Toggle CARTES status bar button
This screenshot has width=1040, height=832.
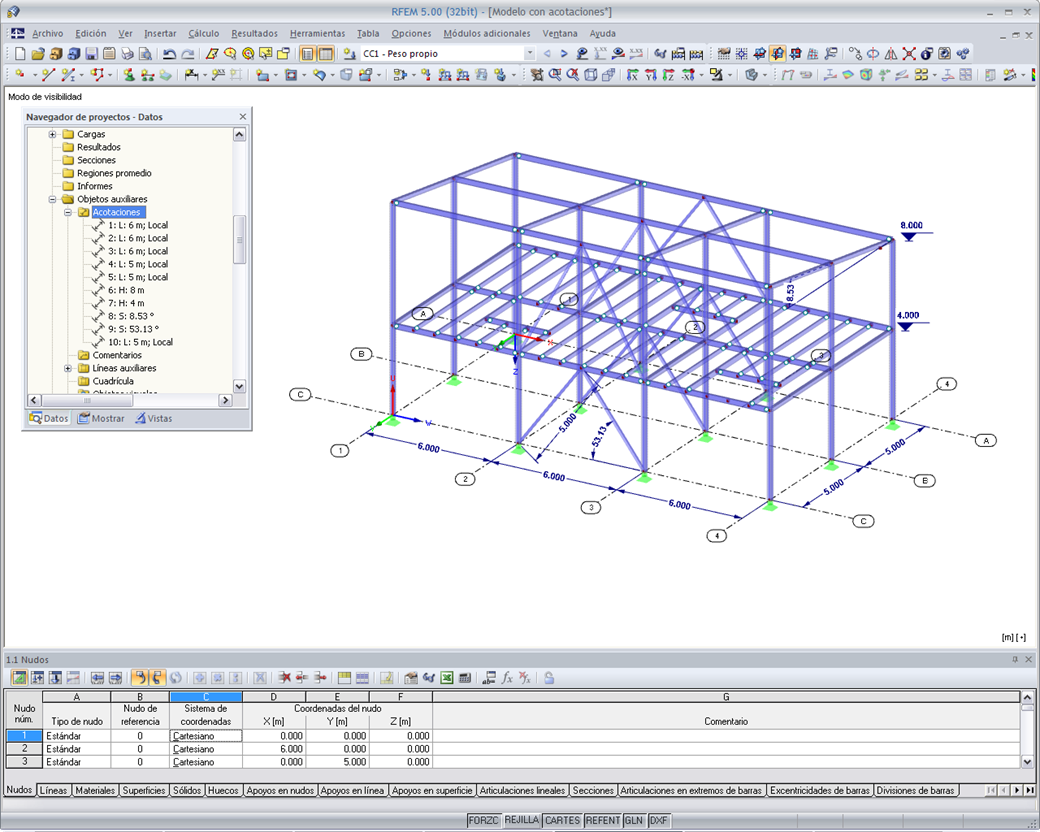(562, 820)
